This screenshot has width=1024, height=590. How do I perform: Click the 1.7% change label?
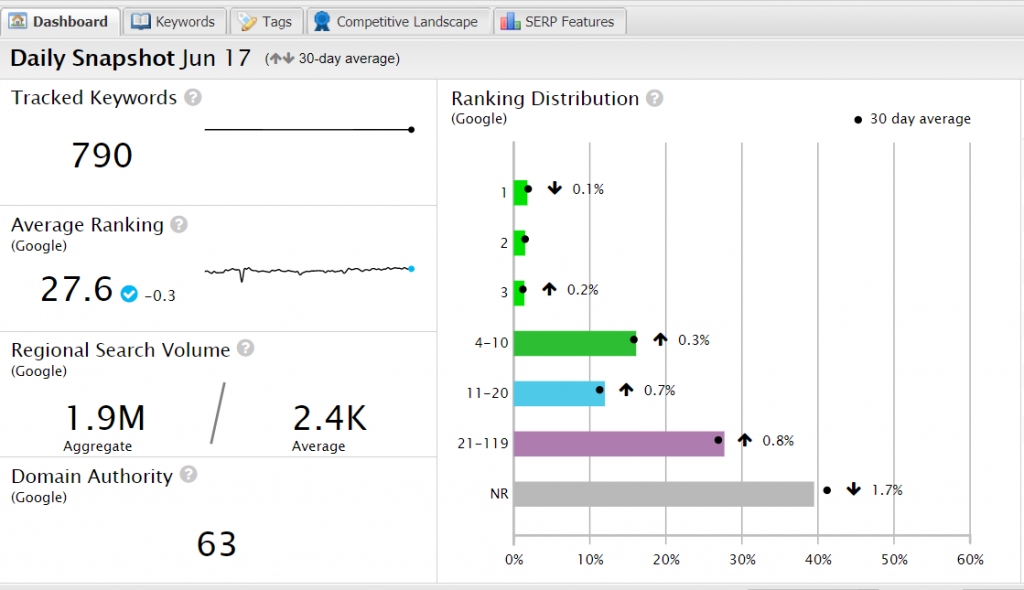click(887, 490)
